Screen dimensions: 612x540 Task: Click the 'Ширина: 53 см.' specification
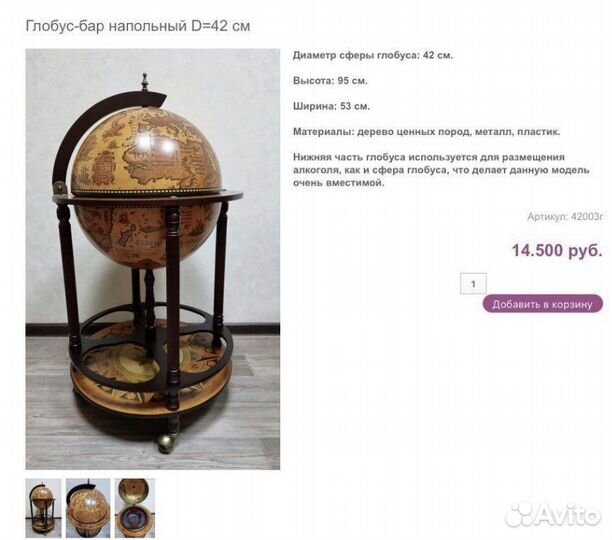coord(331,106)
